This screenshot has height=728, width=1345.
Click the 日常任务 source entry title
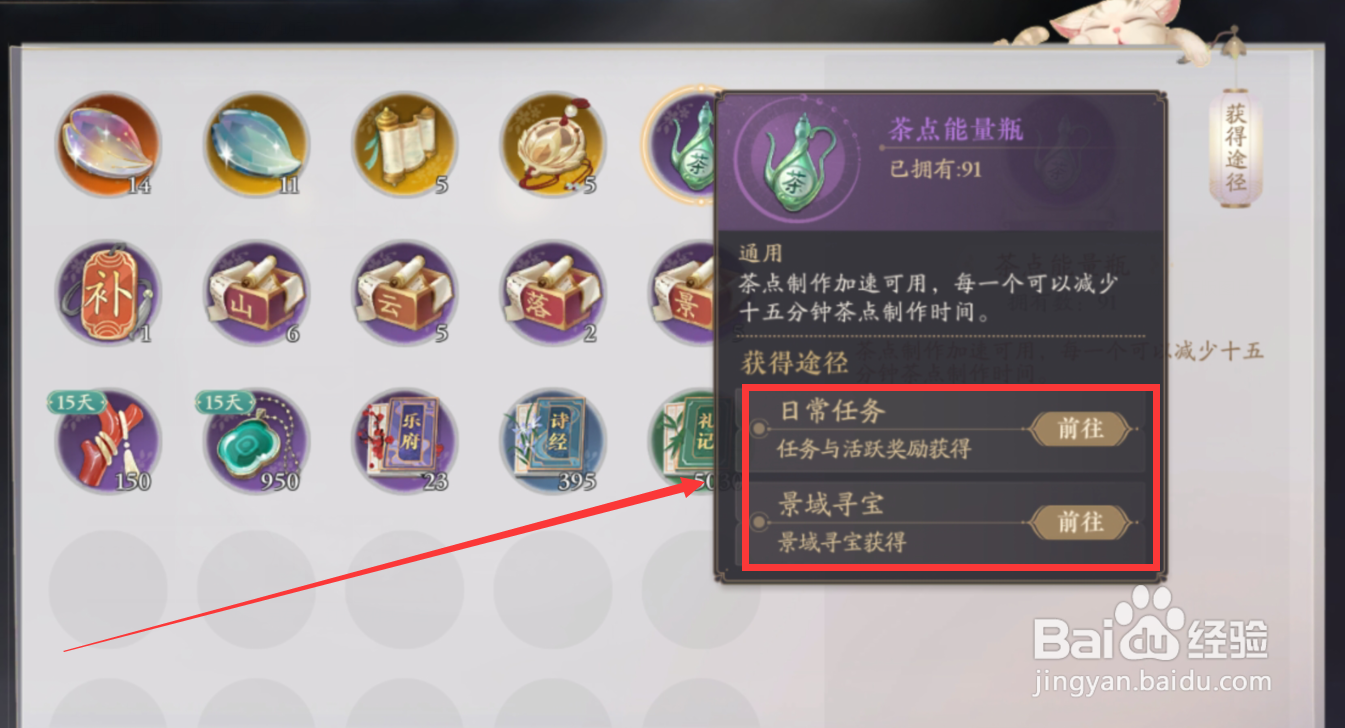tap(832, 412)
